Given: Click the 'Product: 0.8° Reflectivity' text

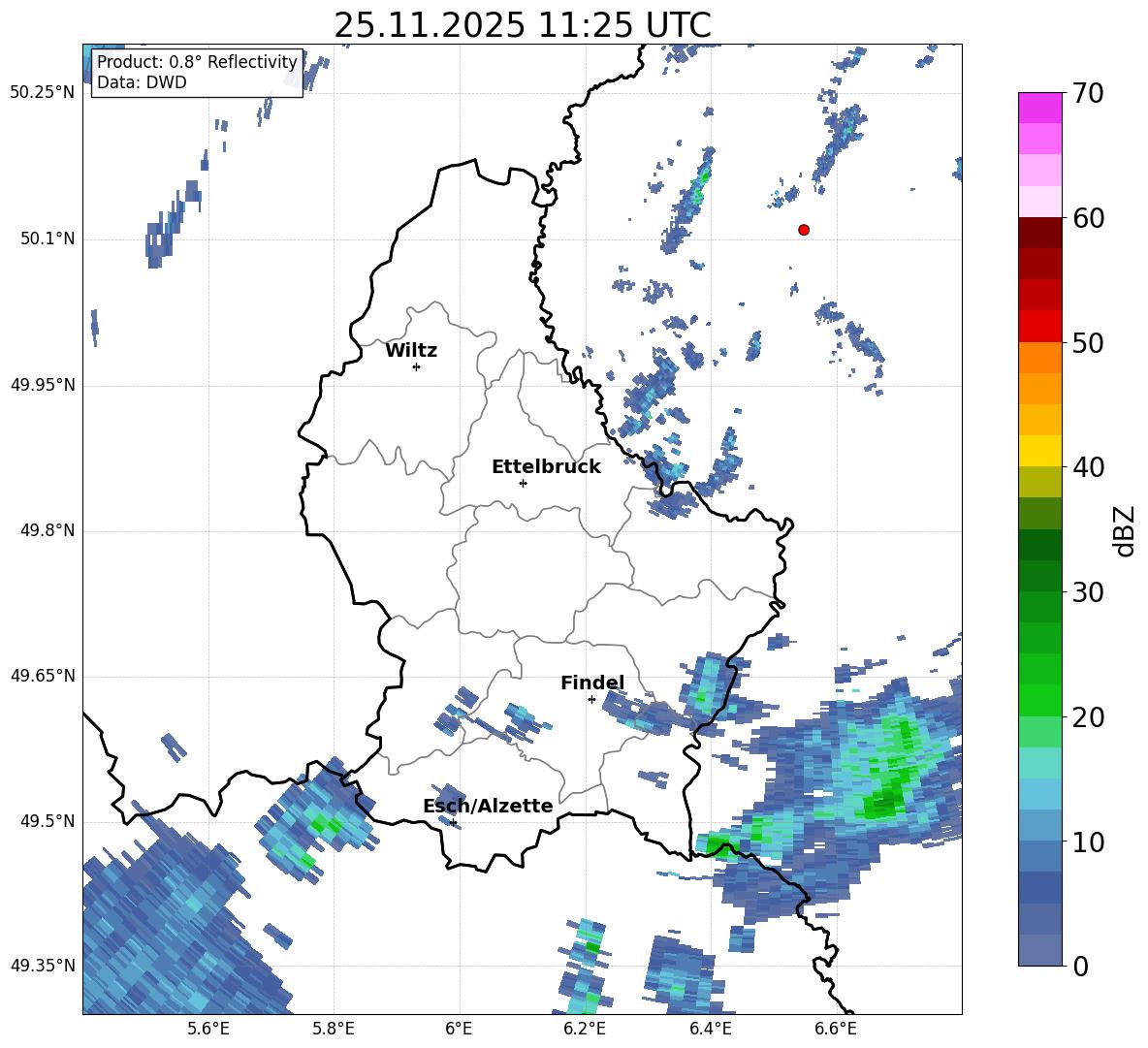Looking at the screenshot, I should [x=197, y=62].
